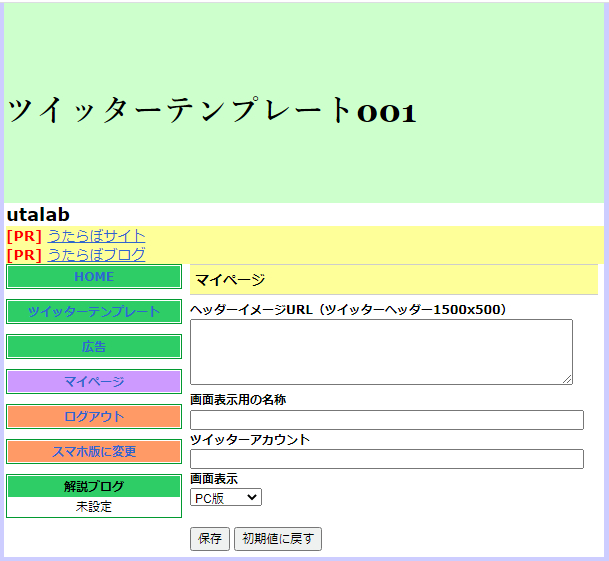Click the ログアウト menu button
This screenshot has width=609, height=561.
click(94, 416)
